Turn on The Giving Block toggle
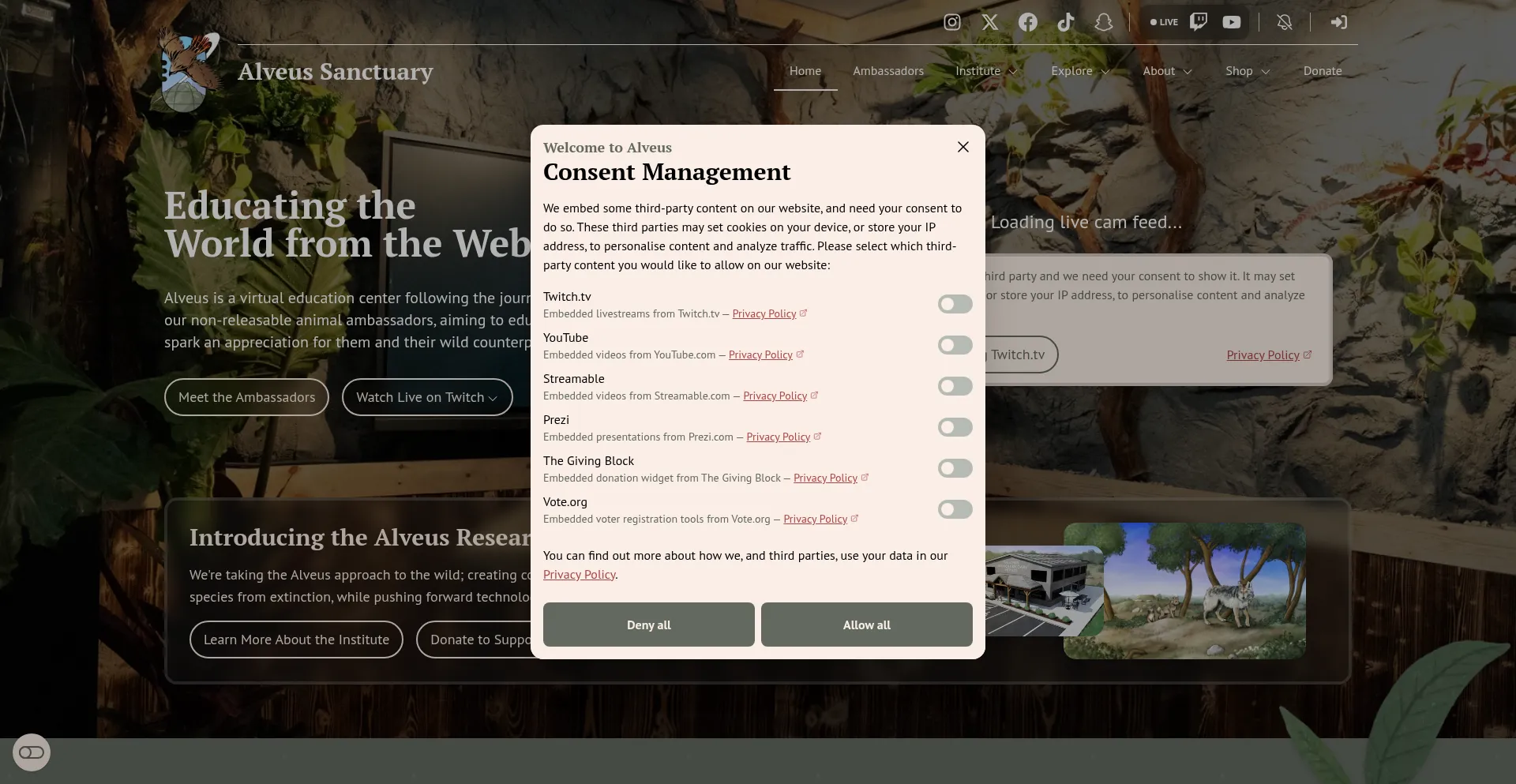 [955, 468]
